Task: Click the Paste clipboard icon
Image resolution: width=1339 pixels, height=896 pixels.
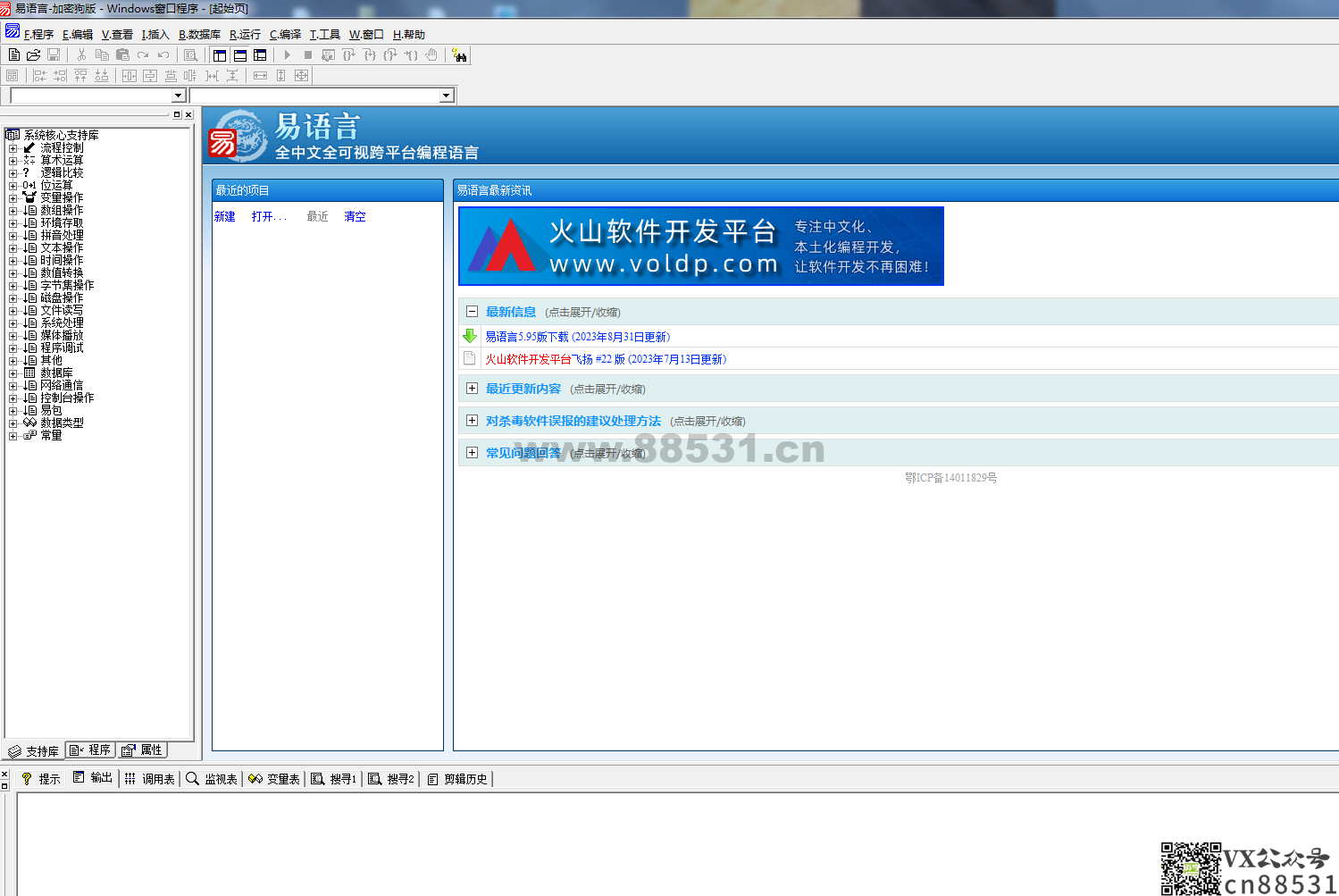Action: [122, 55]
